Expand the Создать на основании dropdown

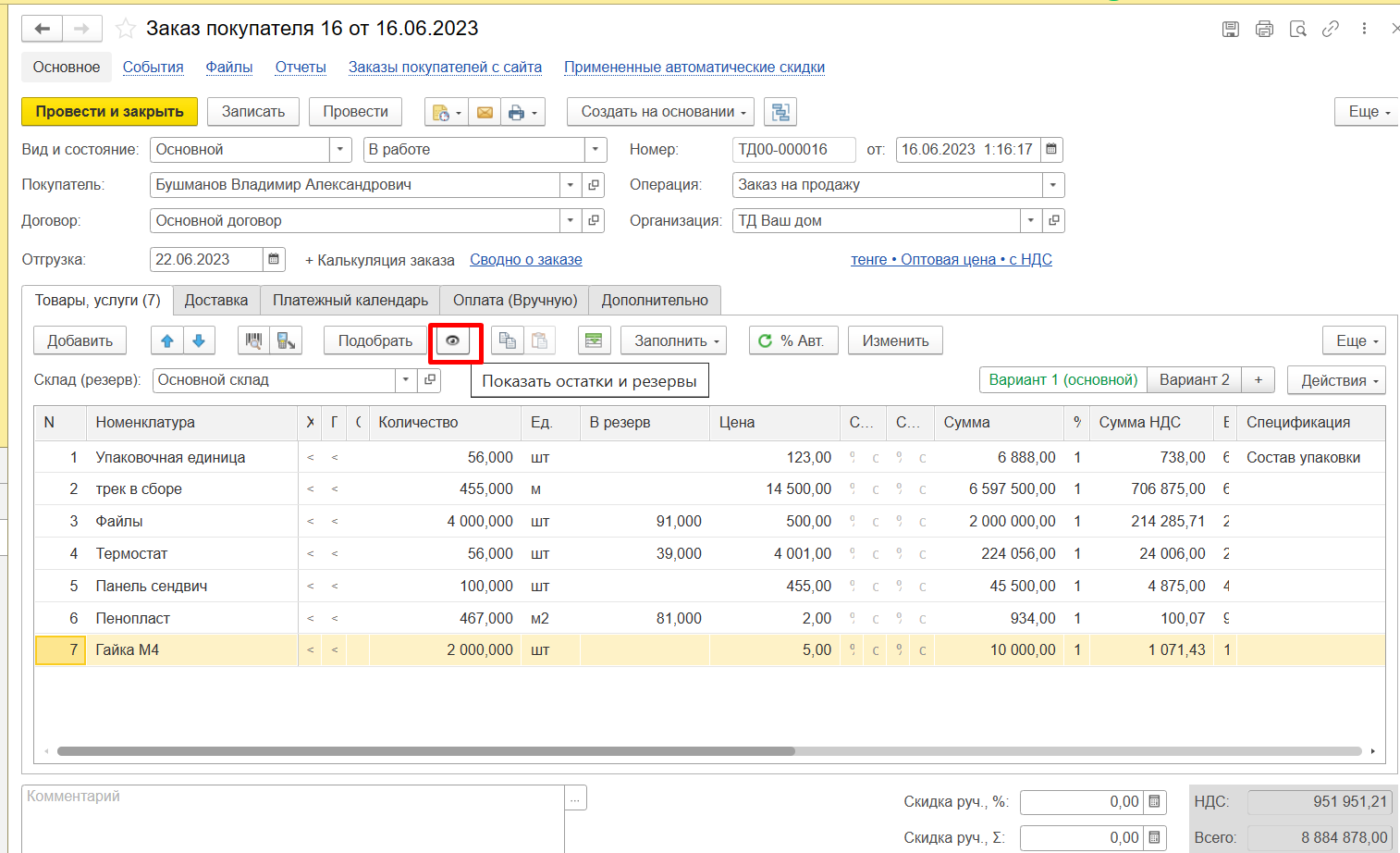[x=660, y=112]
